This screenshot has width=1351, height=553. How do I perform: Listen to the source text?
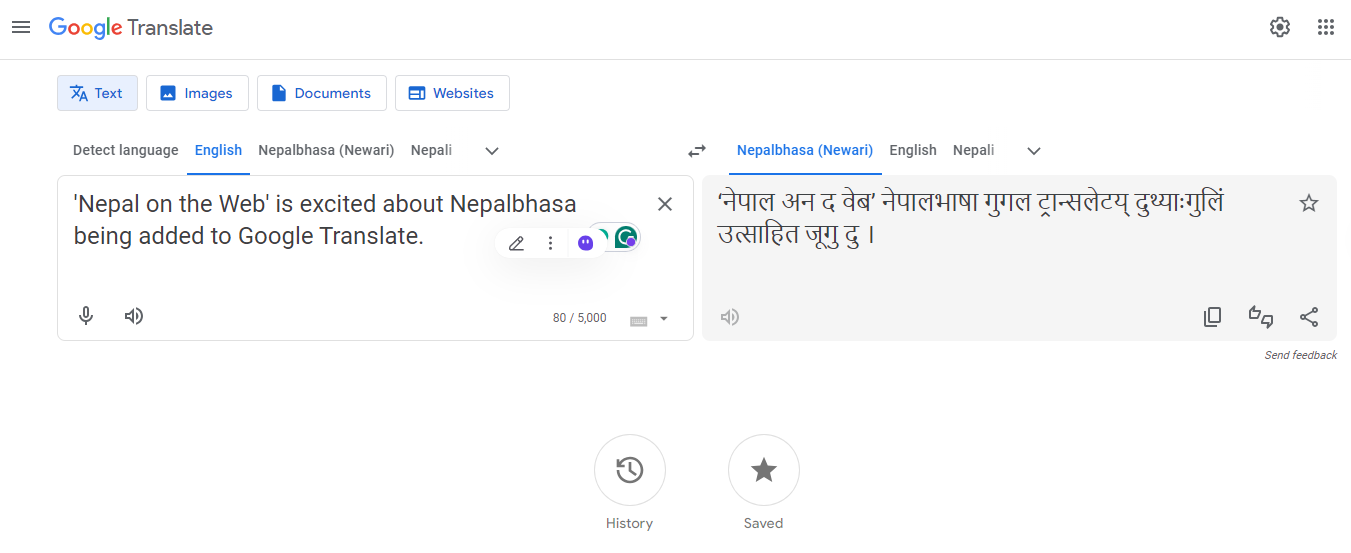click(x=134, y=316)
